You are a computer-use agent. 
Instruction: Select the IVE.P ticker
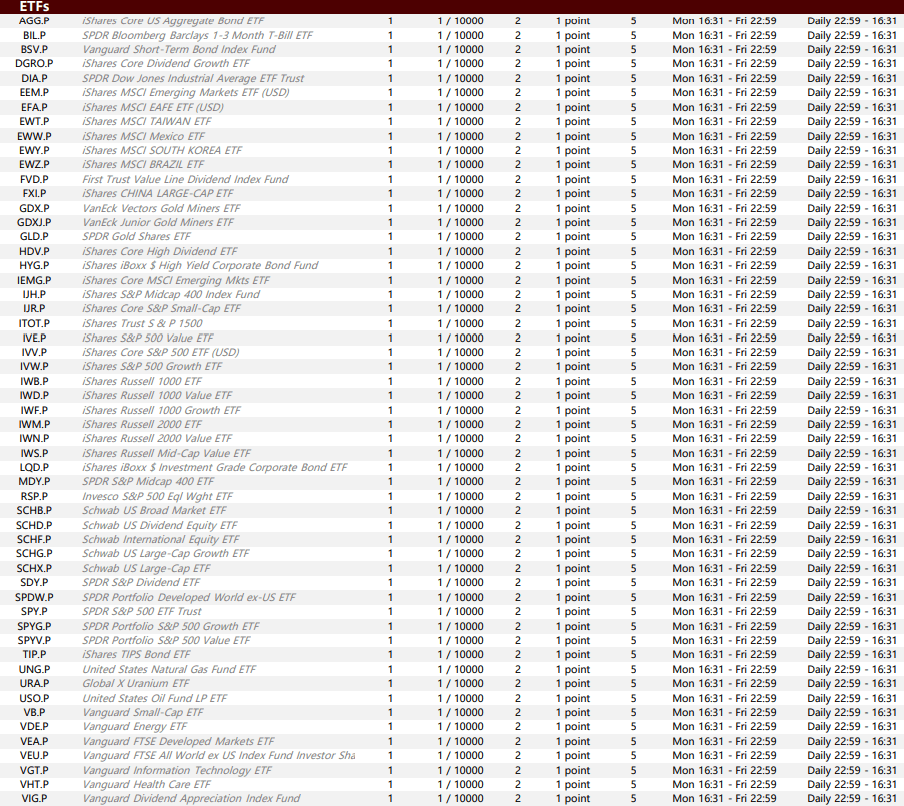coord(34,338)
